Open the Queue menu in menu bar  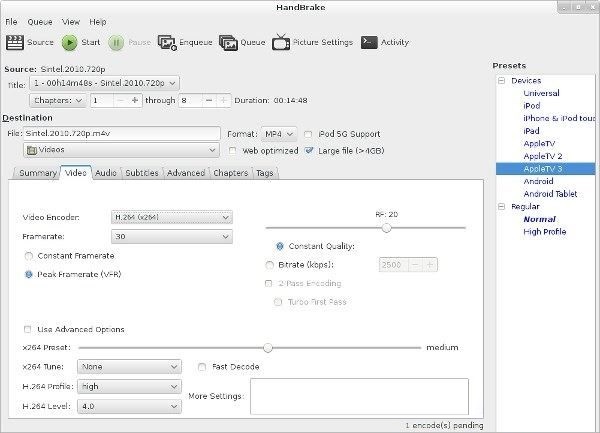40,21
